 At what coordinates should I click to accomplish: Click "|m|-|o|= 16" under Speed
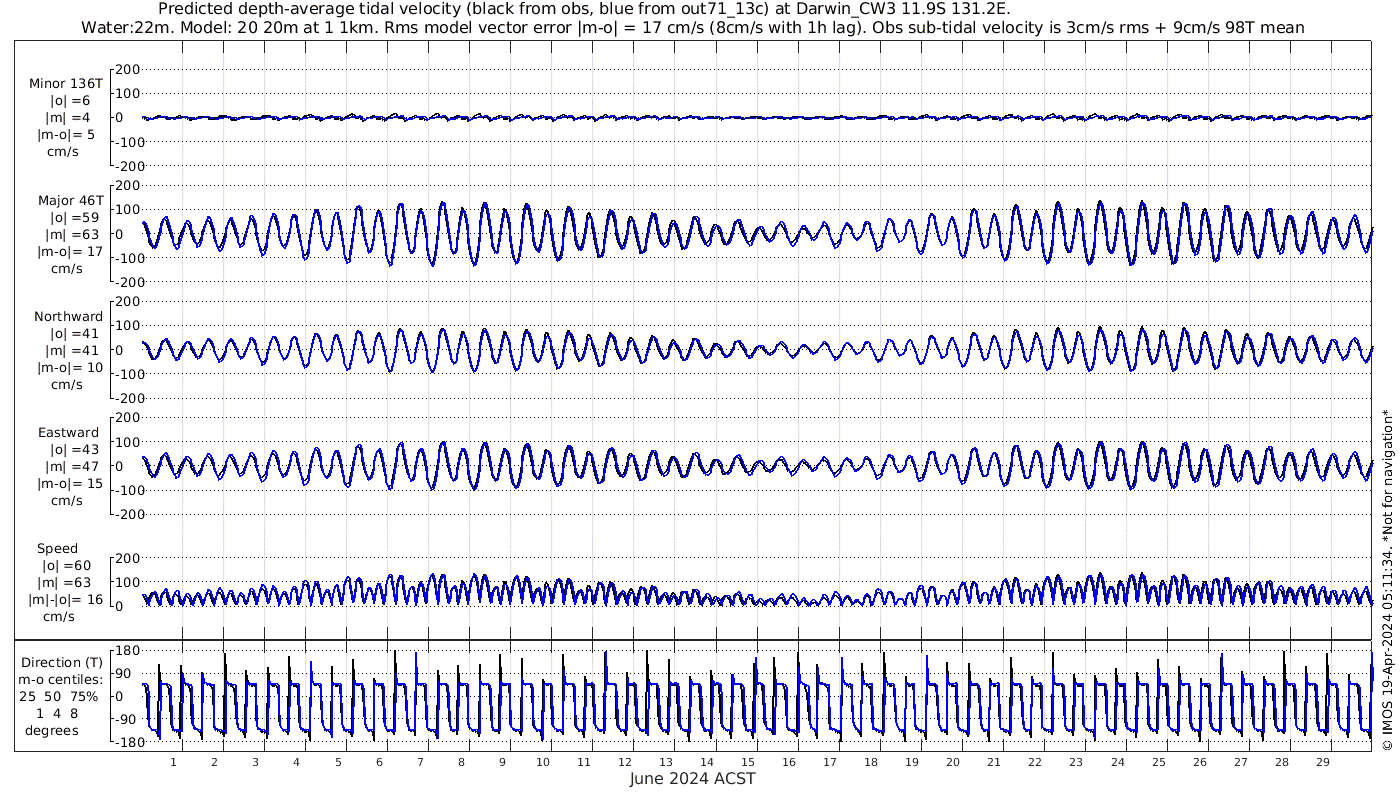click(65, 600)
